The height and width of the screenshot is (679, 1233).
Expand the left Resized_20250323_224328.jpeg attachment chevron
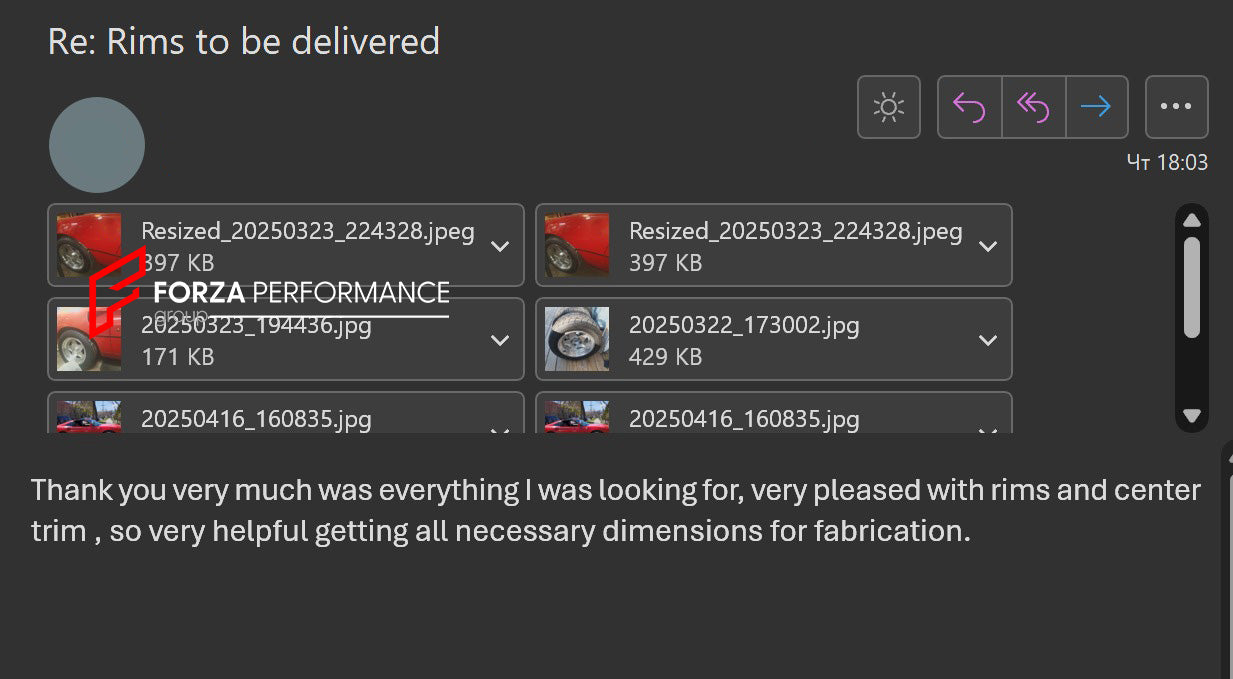pos(500,247)
